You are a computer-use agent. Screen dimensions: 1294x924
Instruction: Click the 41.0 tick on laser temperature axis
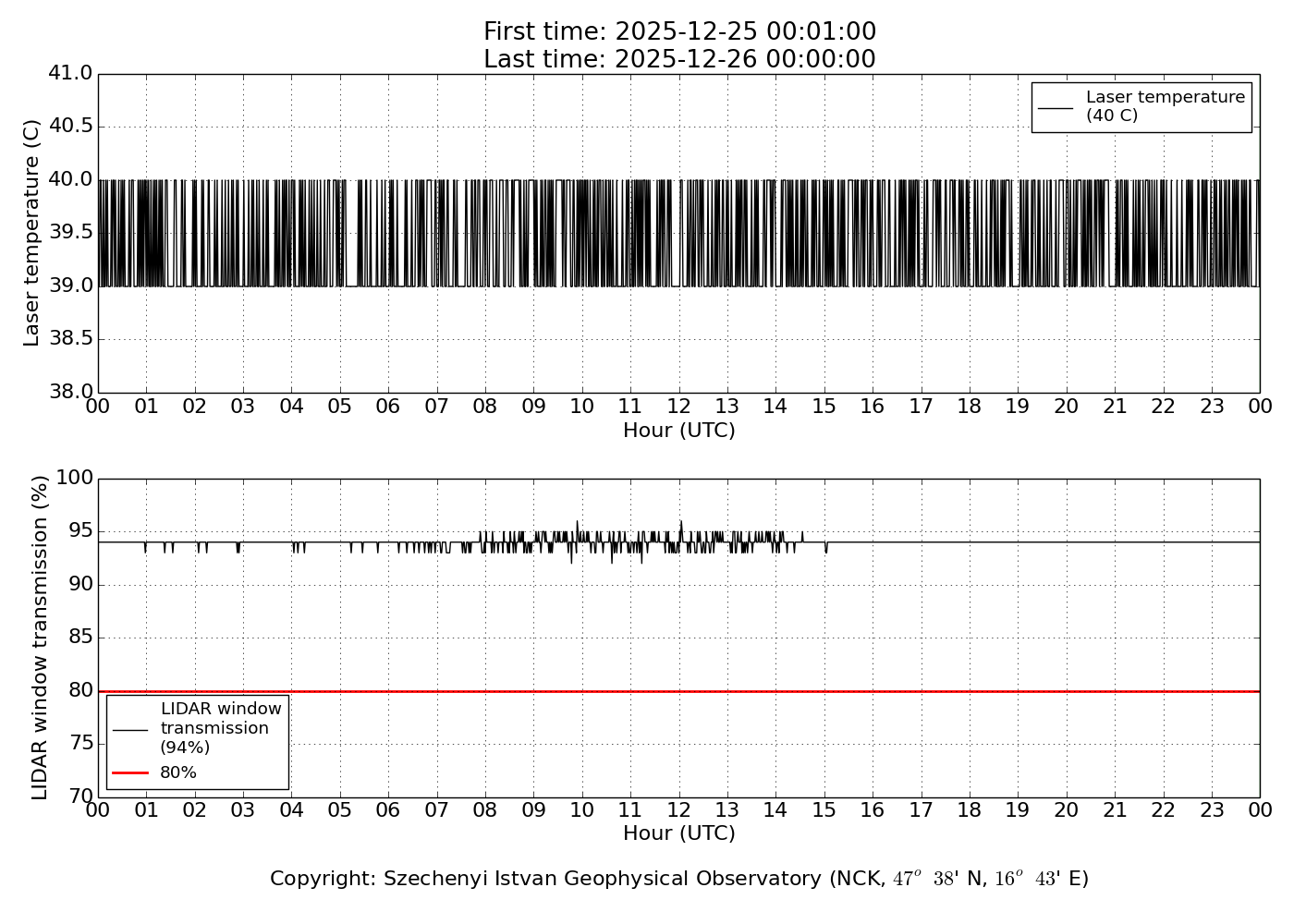(70, 73)
